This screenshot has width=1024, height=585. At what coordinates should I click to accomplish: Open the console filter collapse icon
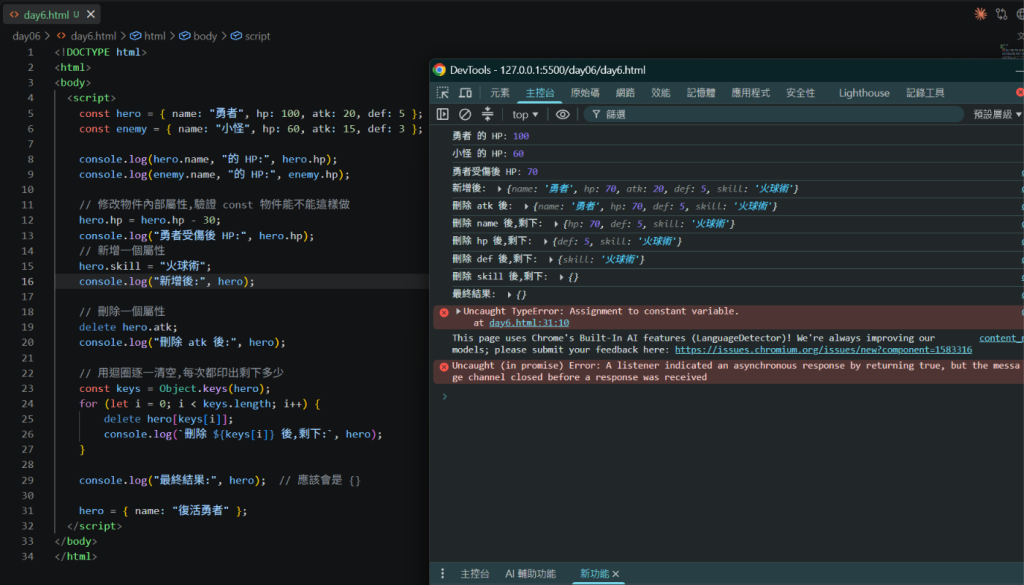coord(487,114)
